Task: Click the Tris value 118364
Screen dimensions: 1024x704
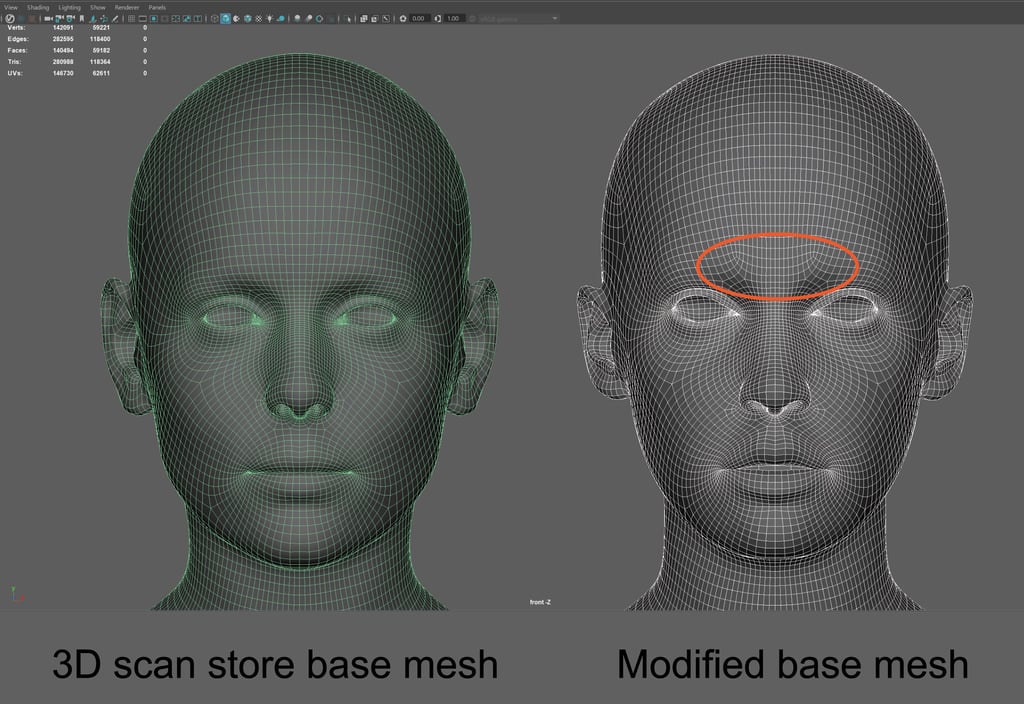Action: click(x=100, y=62)
